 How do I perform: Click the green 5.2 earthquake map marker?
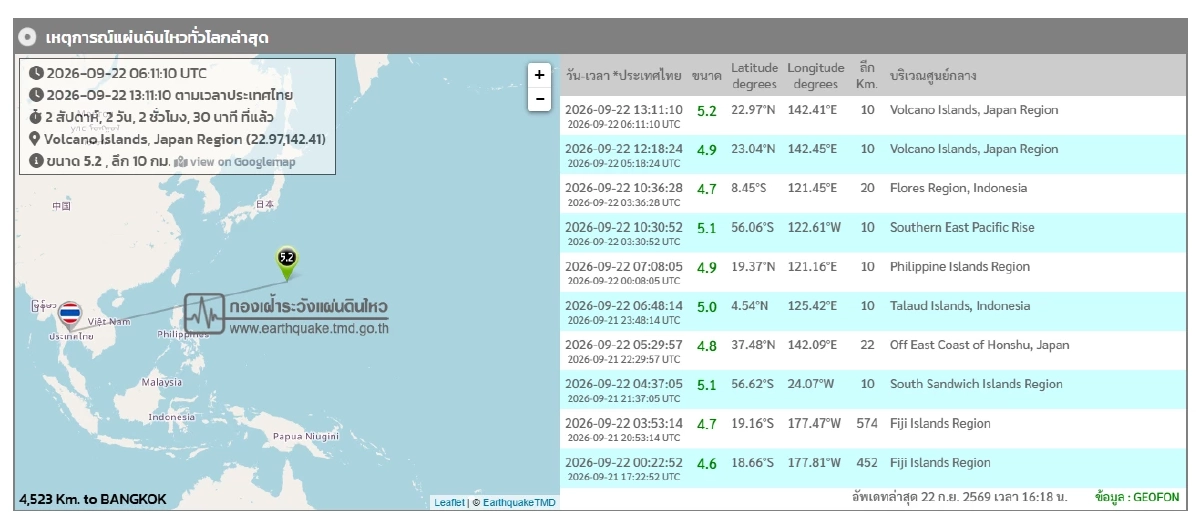click(287, 263)
